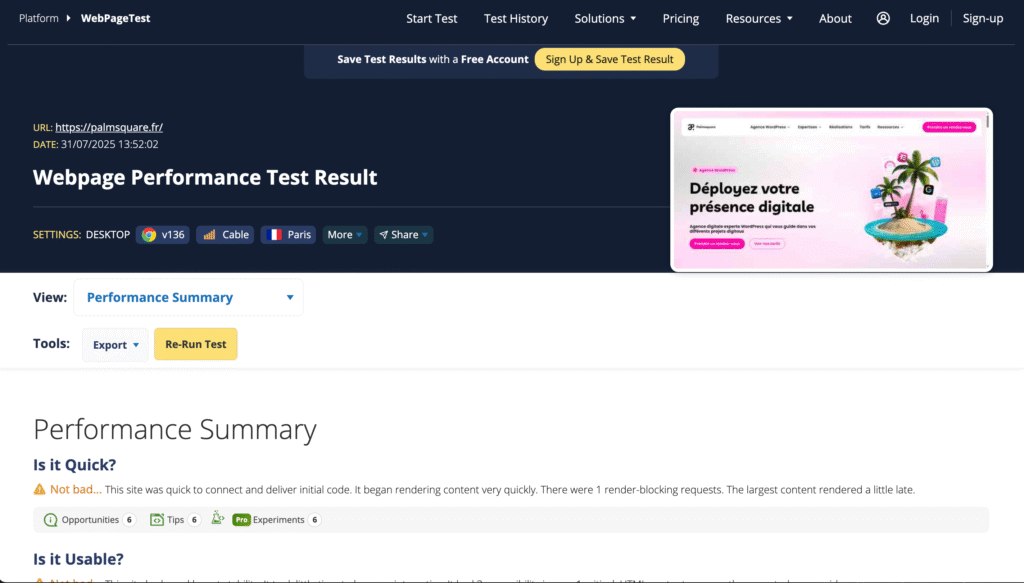1024x583 pixels.
Task: Click the orange warning icon near Not bad
Action: pos(40,490)
